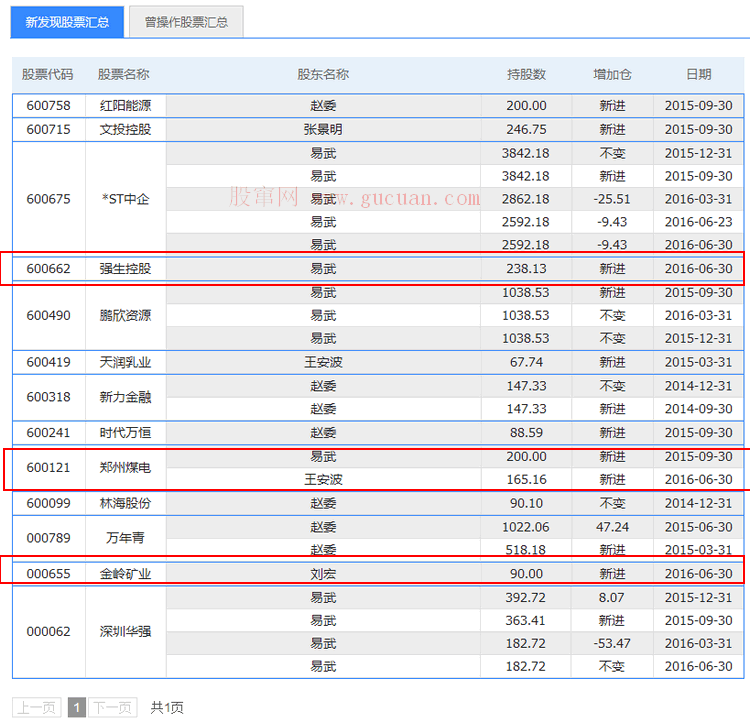This screenshot has width=750, height=723.
Task: Click stock code 600318
Action: pyautogui.click(x=48, y=397)
